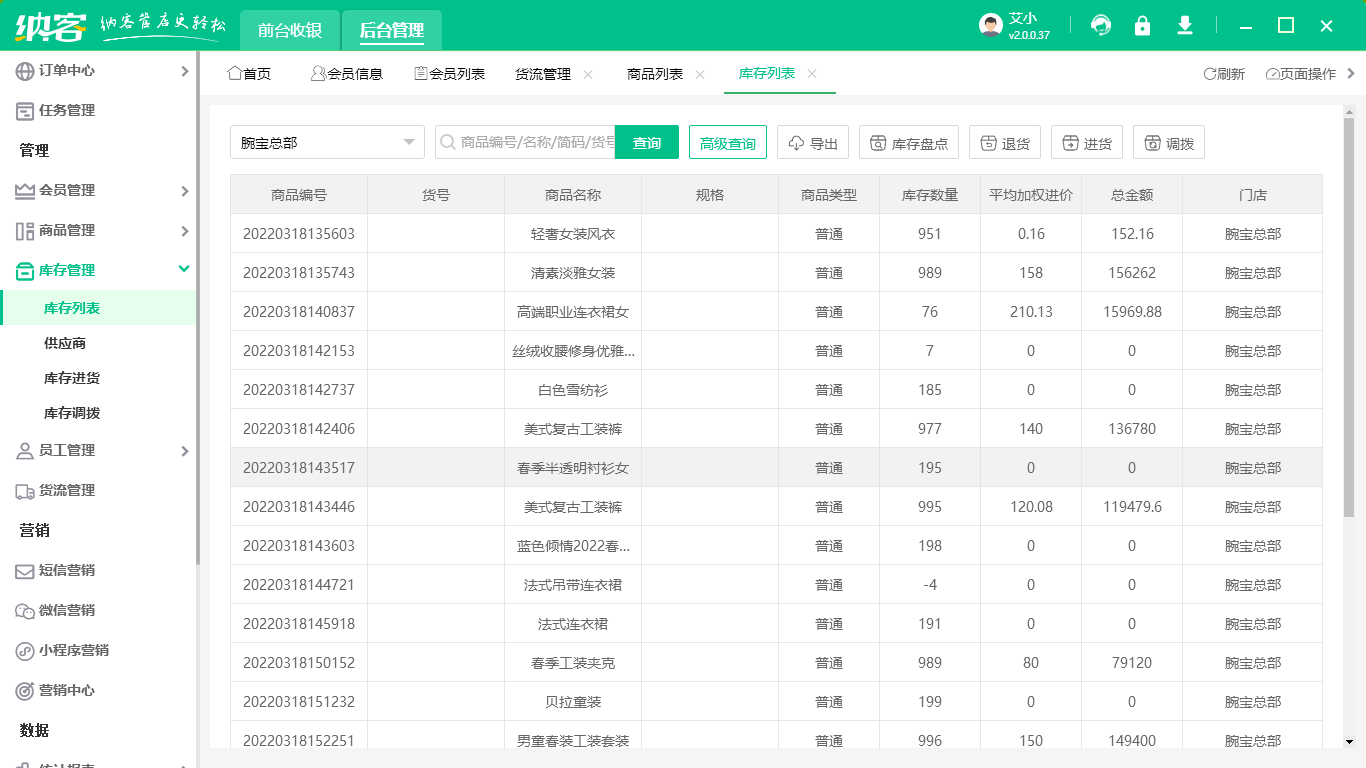Collapse the 库存管理 sidebar section
Image resolution: width=1366 pixels, height=768 pixels.
point(62,269)
